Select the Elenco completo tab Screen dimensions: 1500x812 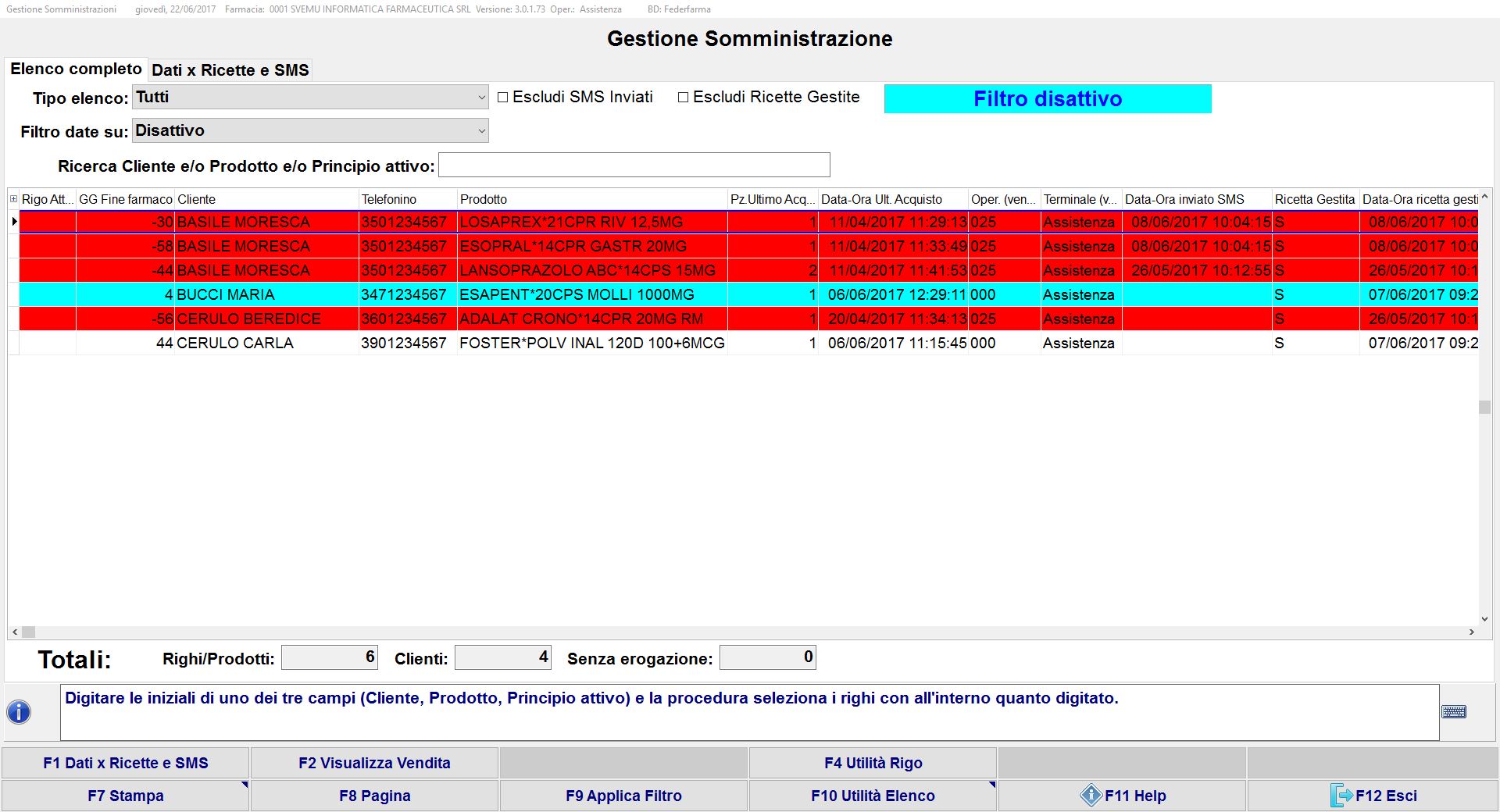(76, 69)
